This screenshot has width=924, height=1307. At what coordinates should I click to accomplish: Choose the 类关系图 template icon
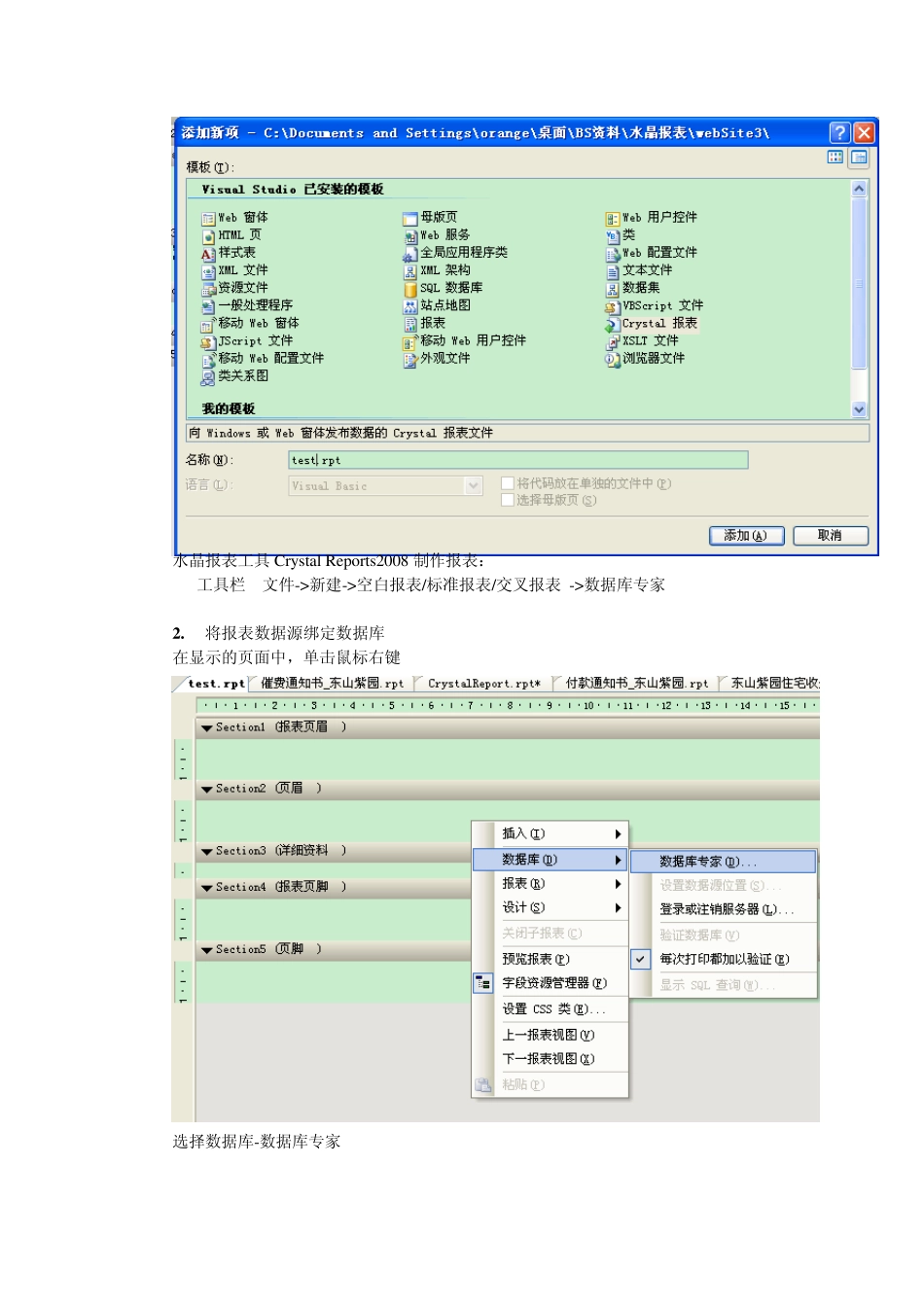pyautogui.click(x=208, y=377)
